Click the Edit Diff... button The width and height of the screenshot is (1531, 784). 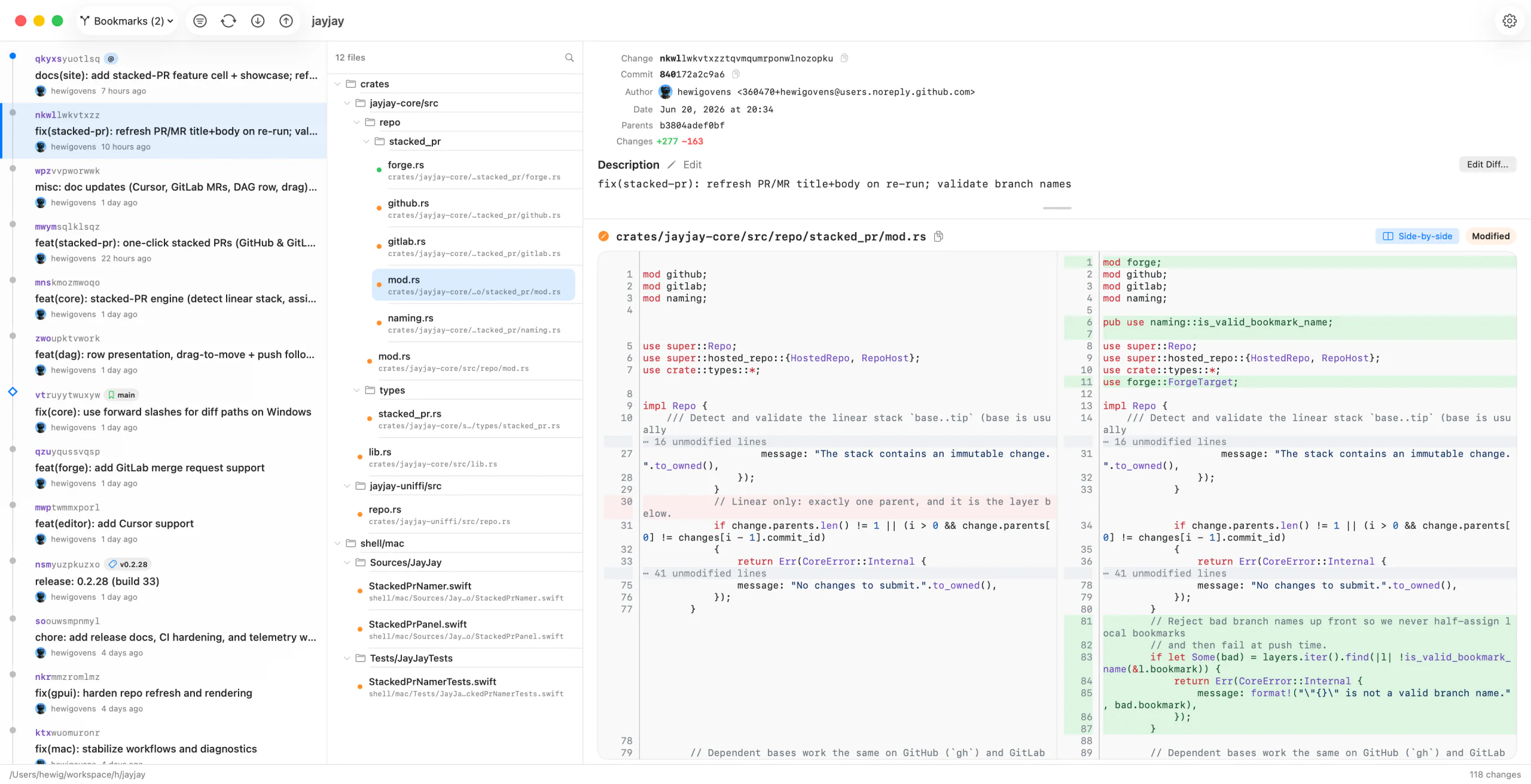(1487, 164)
